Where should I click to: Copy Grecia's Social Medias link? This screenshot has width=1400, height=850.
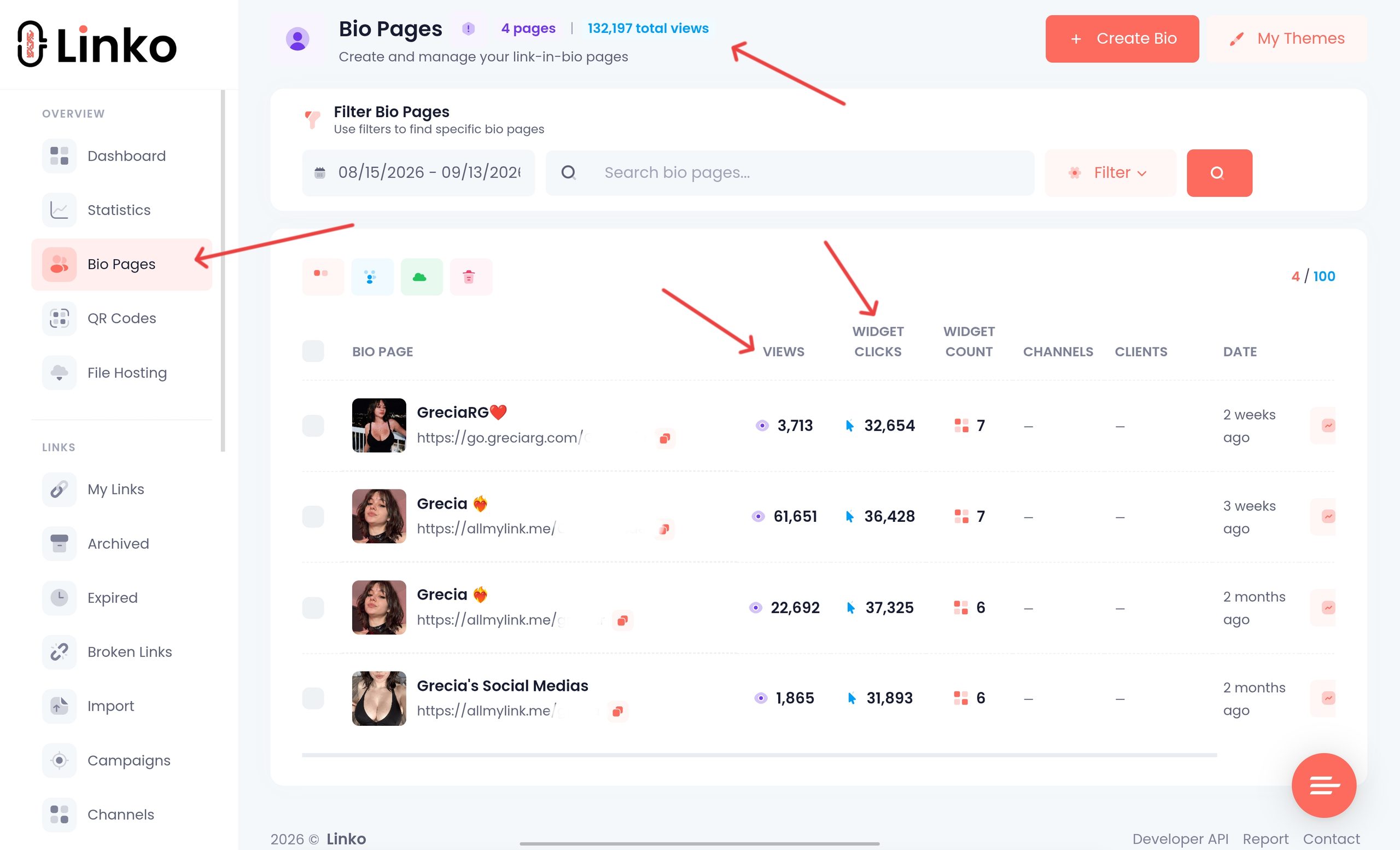[617, 712]
